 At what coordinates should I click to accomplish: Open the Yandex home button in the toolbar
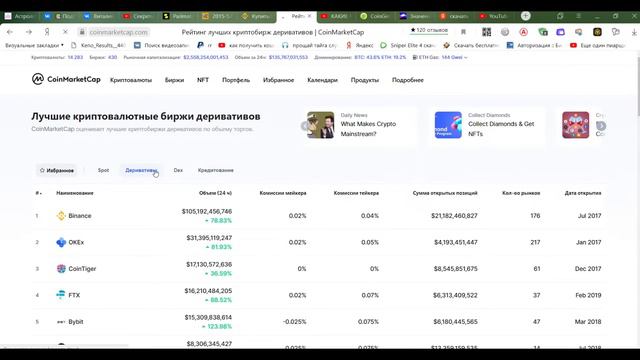pos(47,32)
